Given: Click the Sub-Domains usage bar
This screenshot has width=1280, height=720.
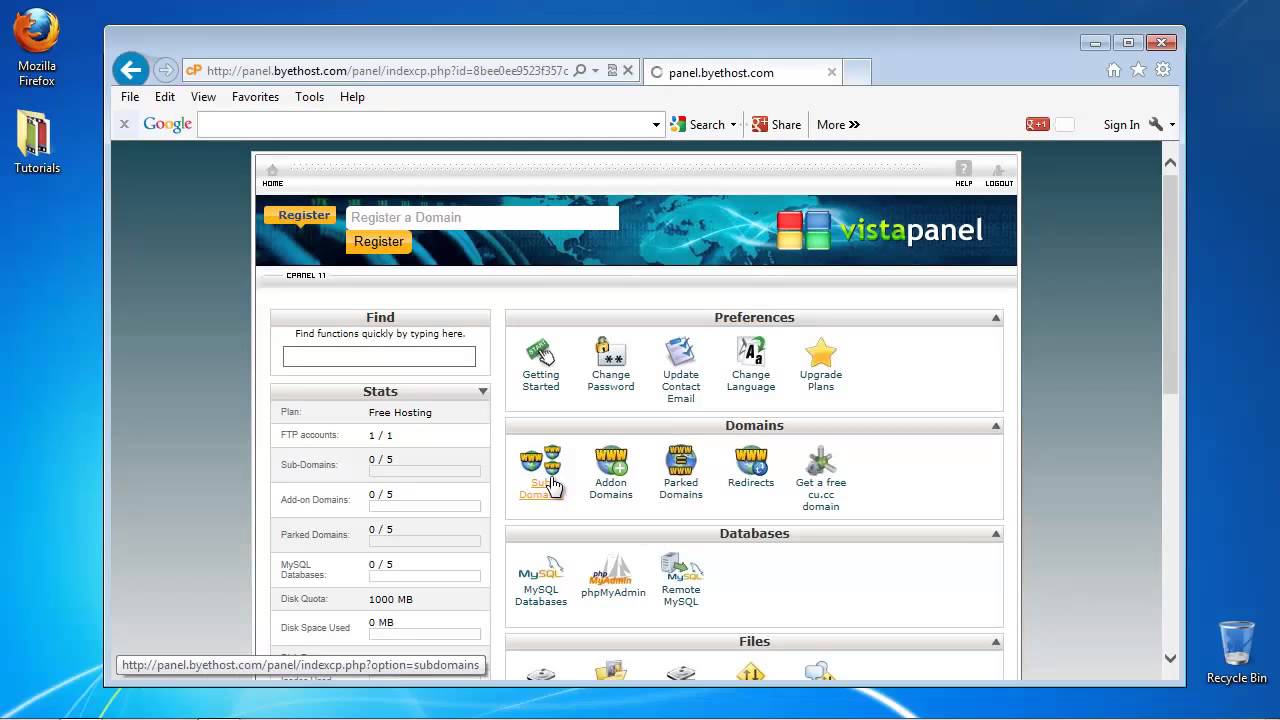Looking at the screenshot, I should point(425,471).
